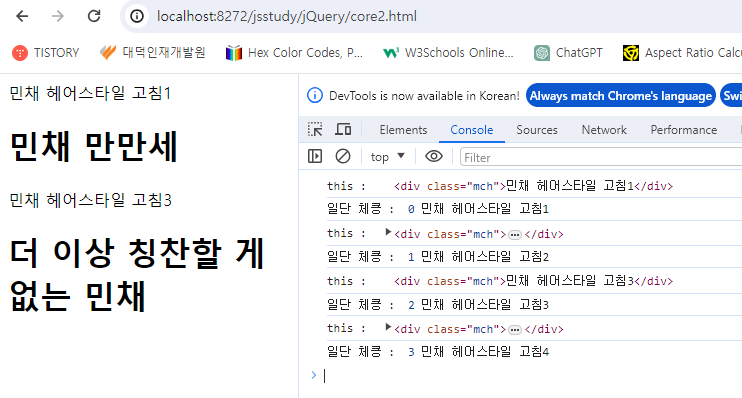
Task: Click console line '일단 체킁 : 1'
Action: (438, 256)
